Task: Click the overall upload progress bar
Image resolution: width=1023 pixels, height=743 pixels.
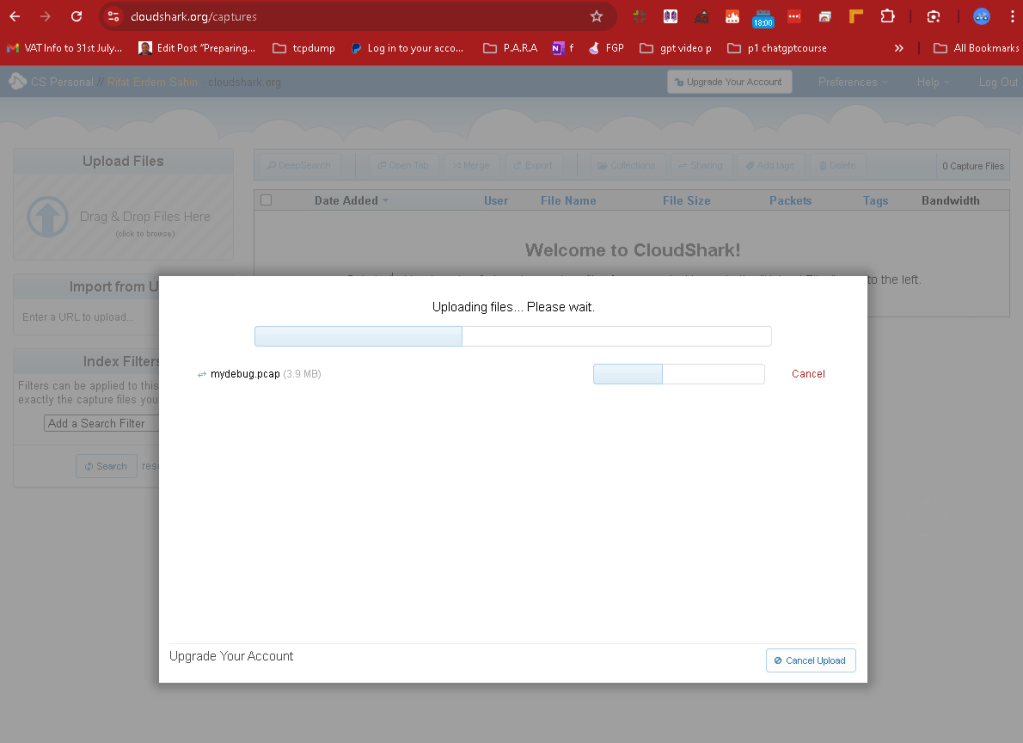Action: click(513, 337)
